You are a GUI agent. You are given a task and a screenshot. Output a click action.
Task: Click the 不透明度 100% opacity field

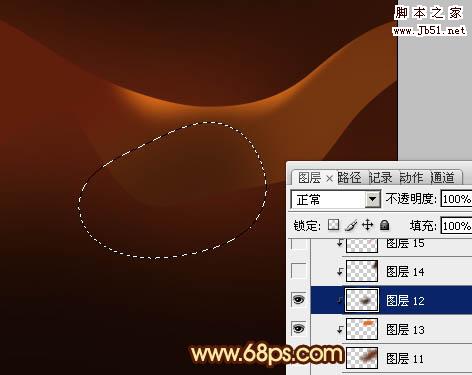coord(456,199)
